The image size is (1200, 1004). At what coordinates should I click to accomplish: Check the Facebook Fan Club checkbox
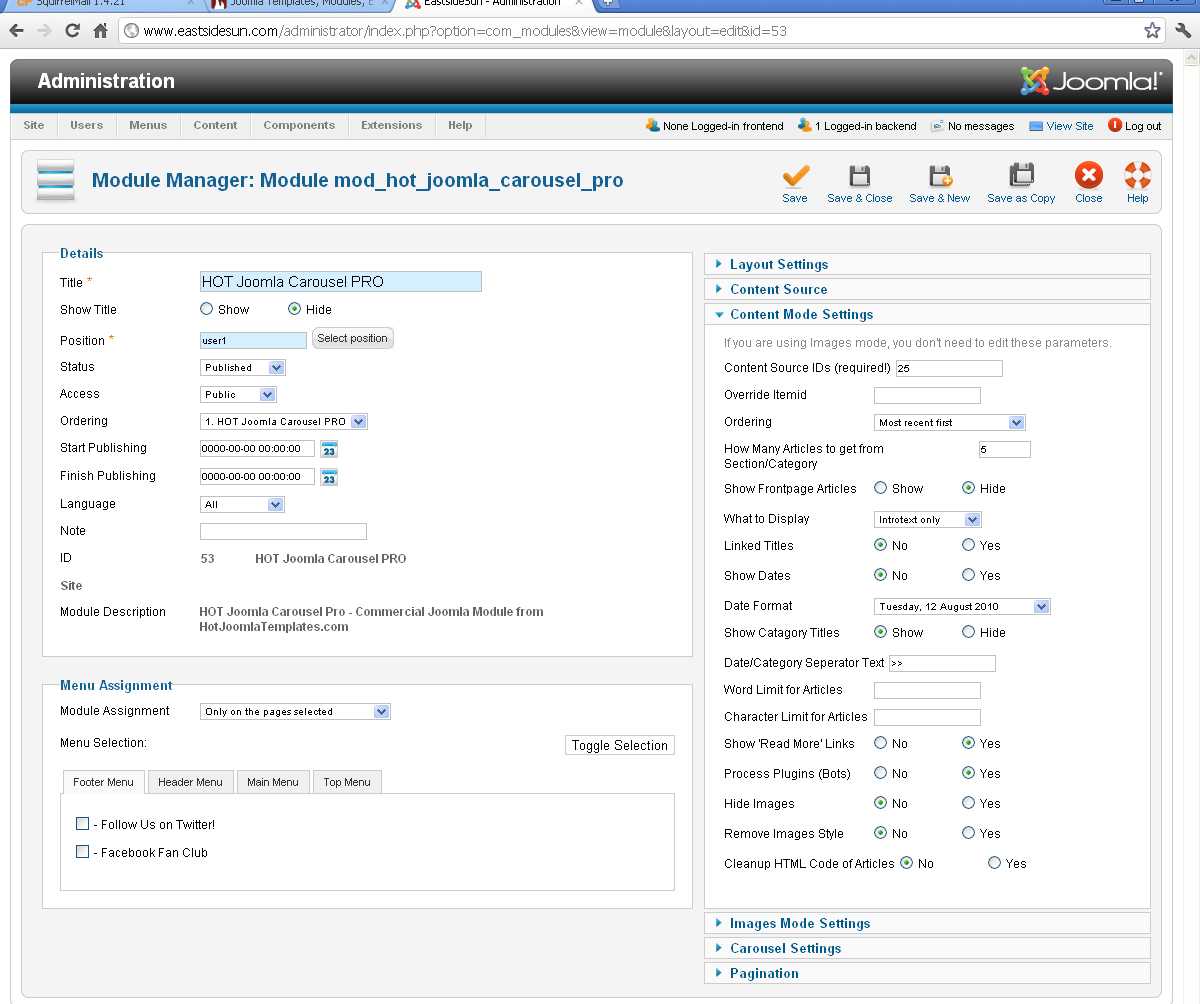[x=83, y=852]
